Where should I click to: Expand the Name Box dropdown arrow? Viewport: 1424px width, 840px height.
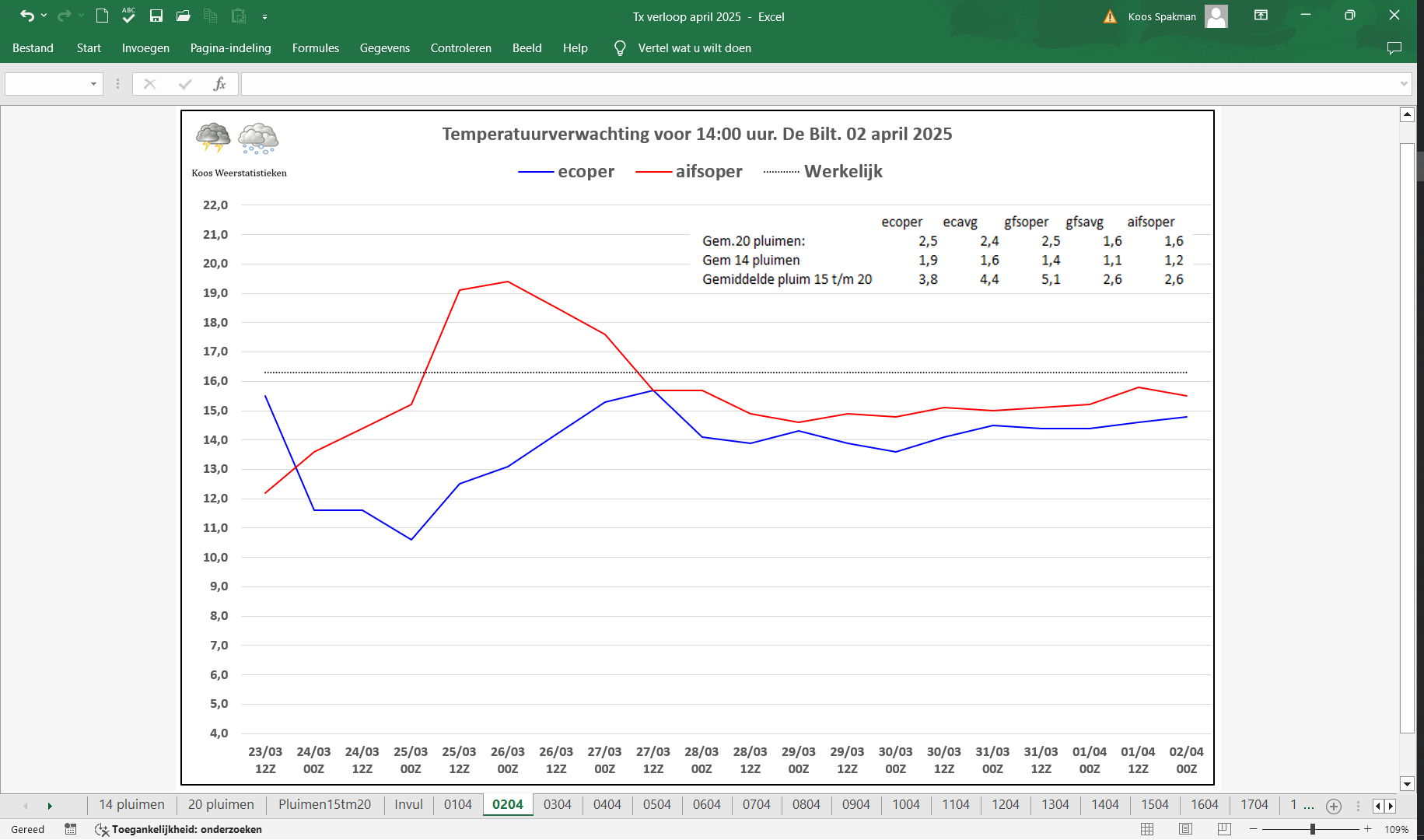pos(93,84)
